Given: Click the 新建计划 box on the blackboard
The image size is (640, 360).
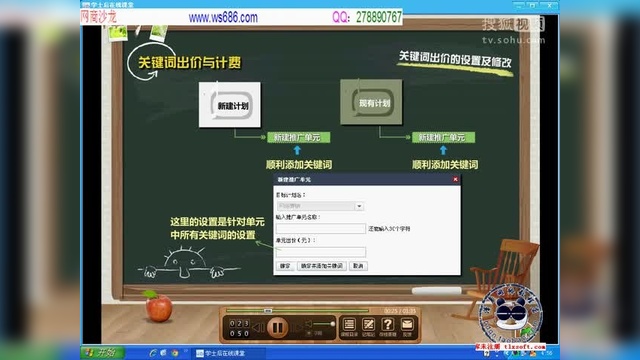Looking at the screenshot, I should click(230, 105).
